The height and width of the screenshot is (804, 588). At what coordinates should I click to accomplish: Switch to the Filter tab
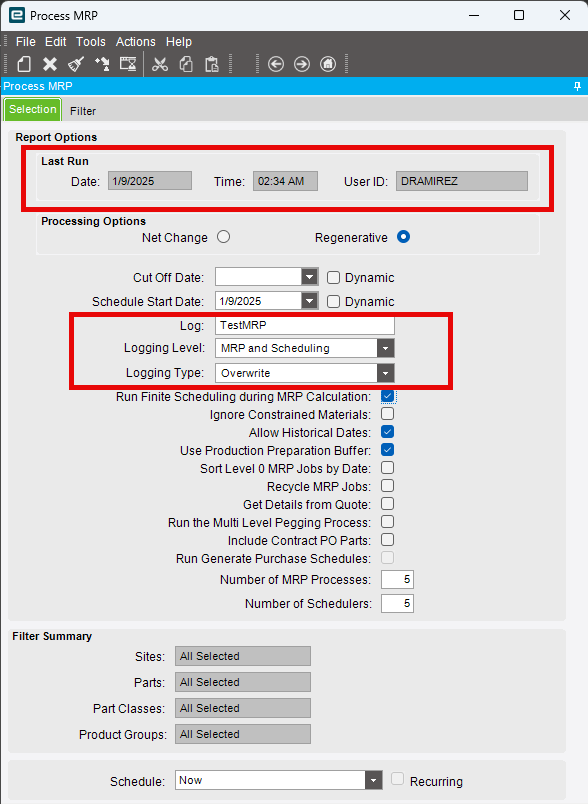point(83,111)
